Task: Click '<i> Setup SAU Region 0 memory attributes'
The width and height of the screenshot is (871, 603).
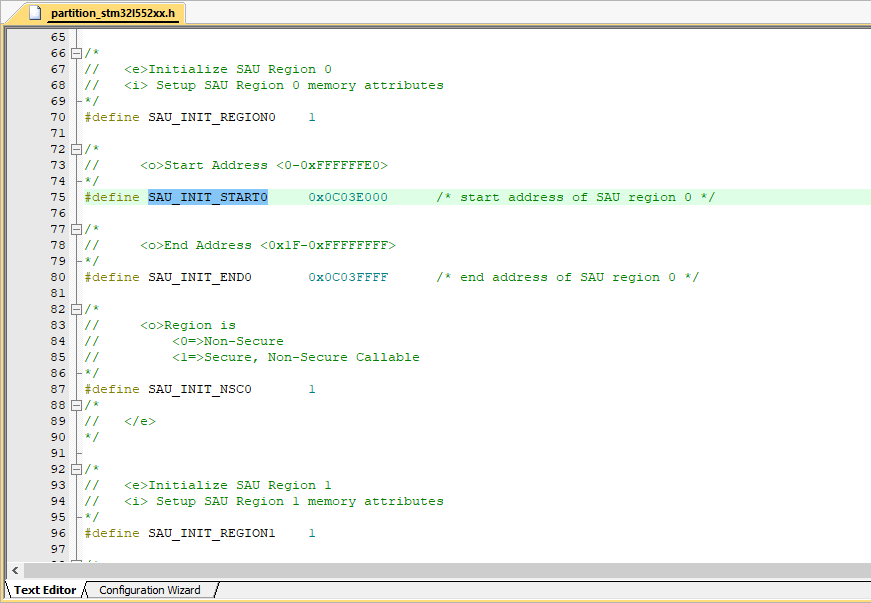Action: (284, 86)
